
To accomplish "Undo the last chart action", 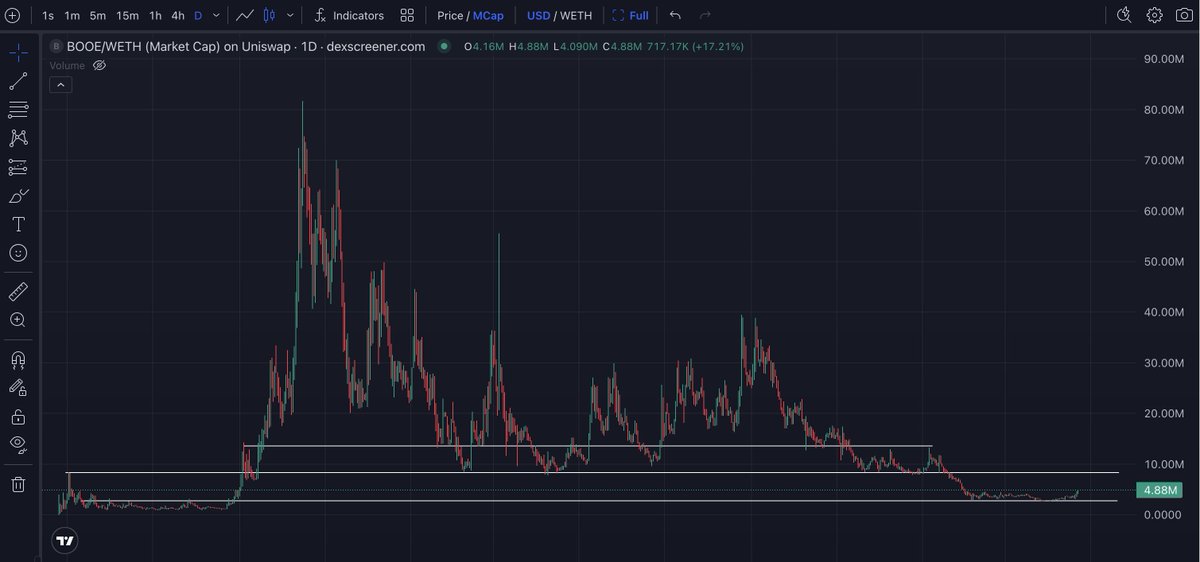I will point(675,15).
